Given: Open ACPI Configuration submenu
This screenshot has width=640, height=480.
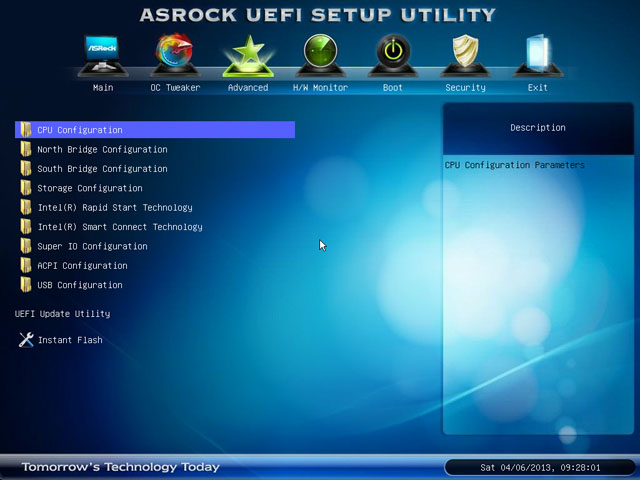Looking at the screenshot, I should [82, 266].
